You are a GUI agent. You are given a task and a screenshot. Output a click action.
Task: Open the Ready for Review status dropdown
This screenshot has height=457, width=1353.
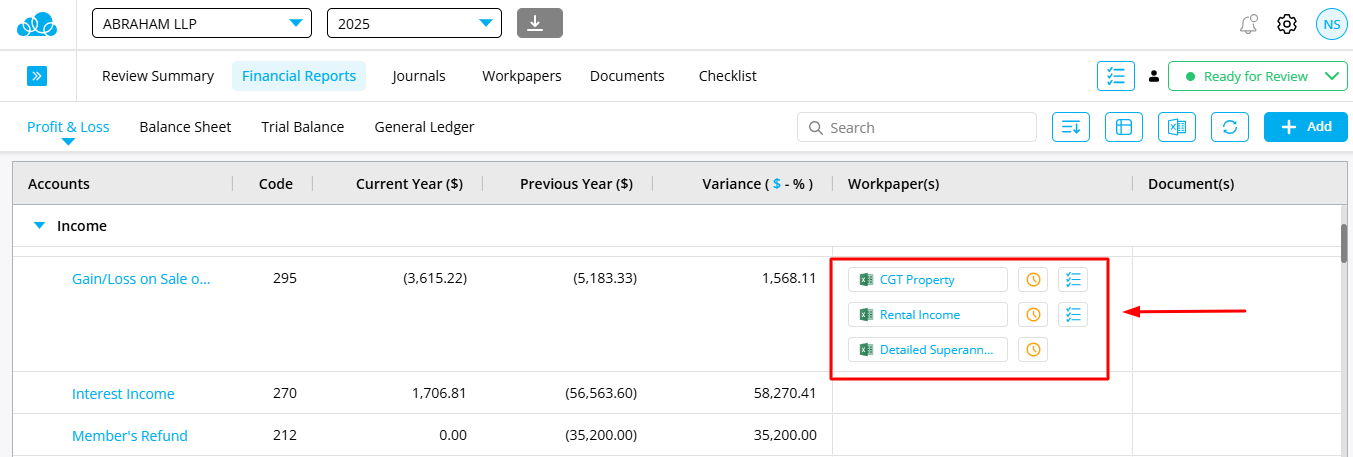[x=1257, y=76]
